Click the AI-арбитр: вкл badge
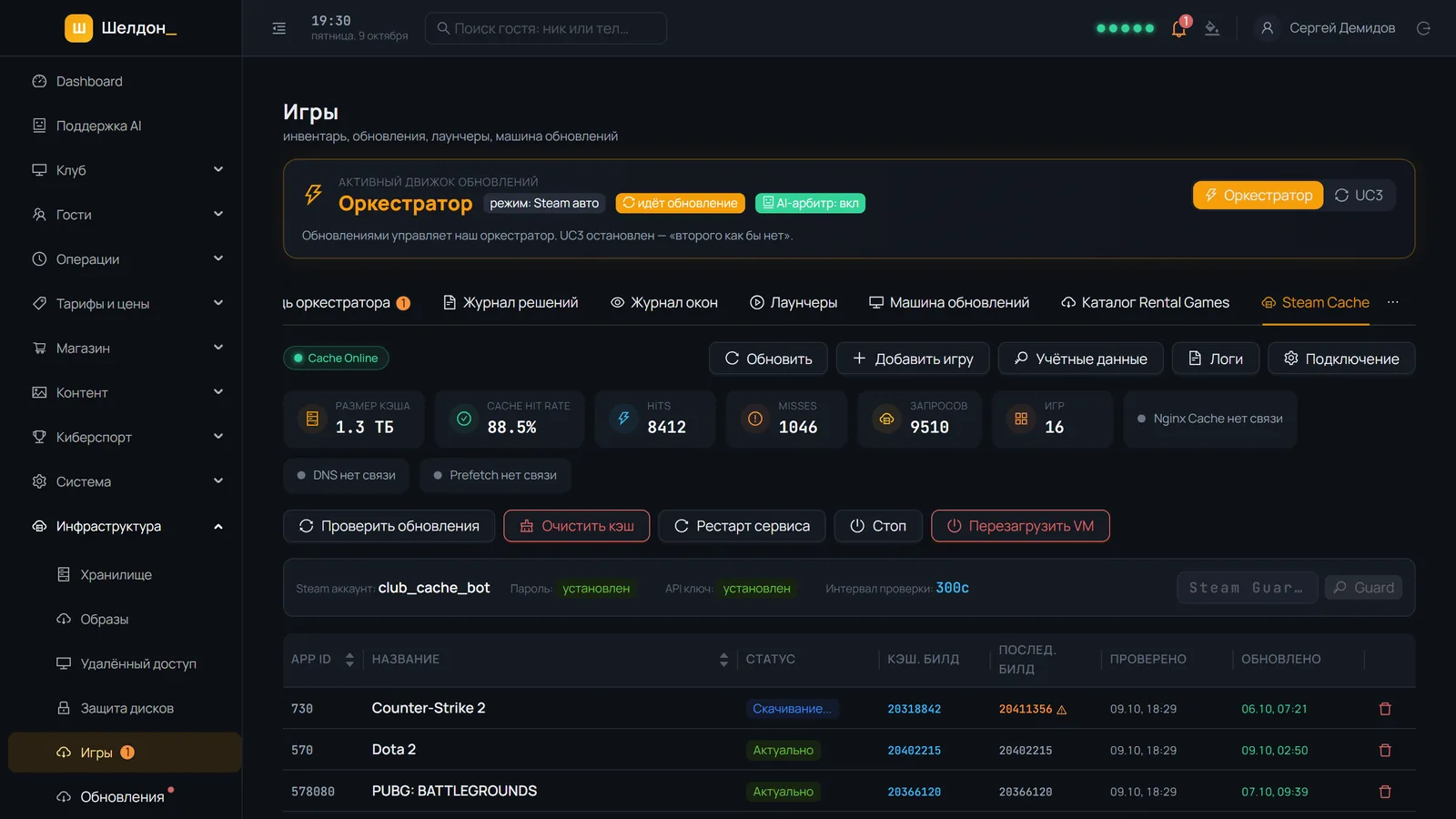 coord(810,203)
